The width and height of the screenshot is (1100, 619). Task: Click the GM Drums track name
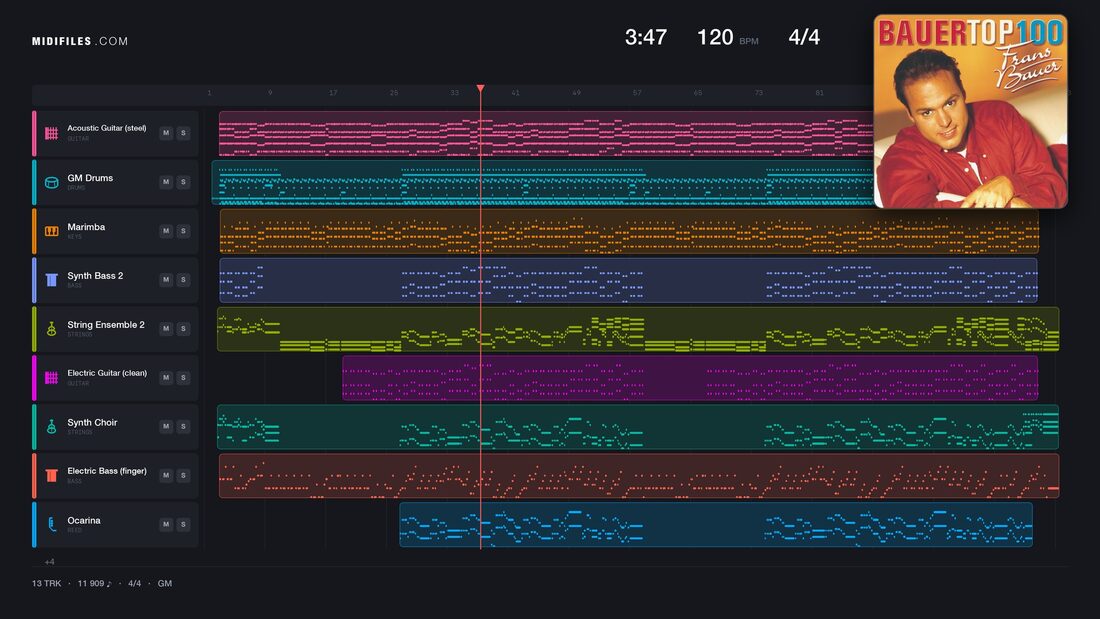90,178
